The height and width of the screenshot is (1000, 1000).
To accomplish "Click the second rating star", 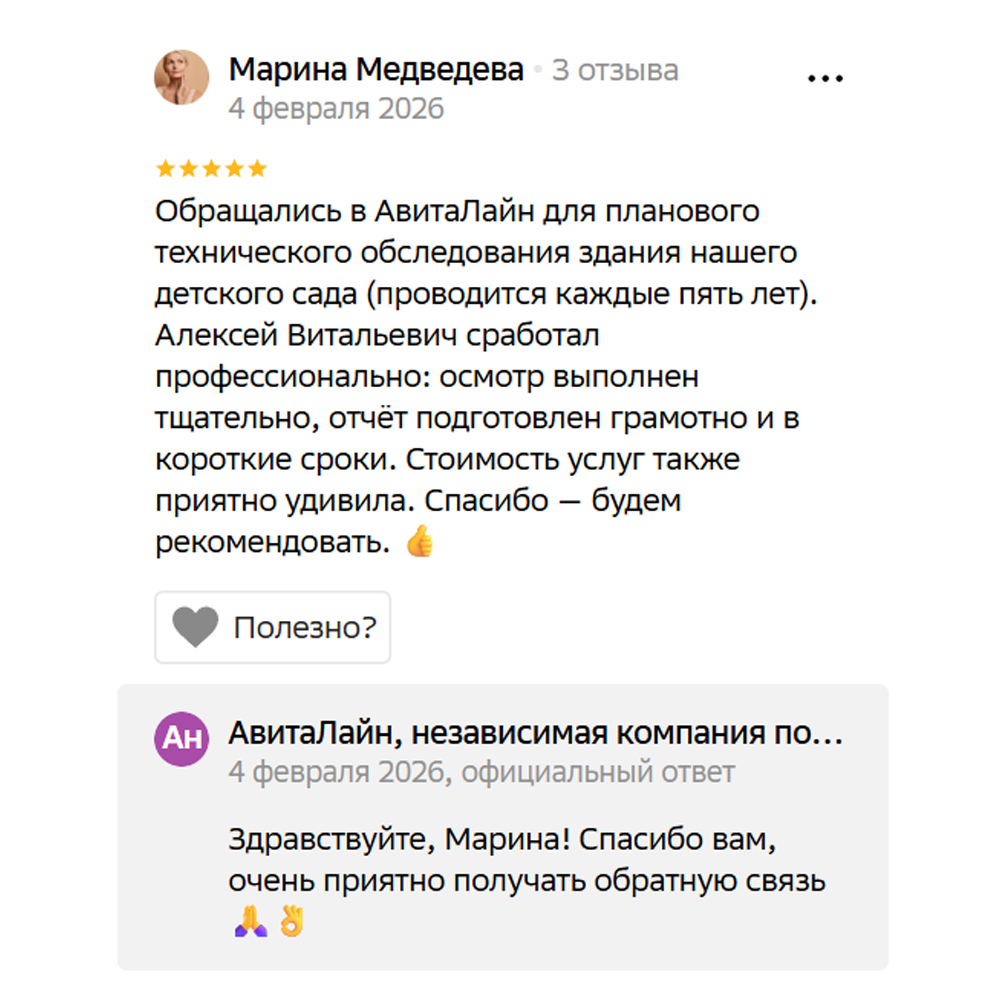I will pyautogui.click(x=189, y=168).
